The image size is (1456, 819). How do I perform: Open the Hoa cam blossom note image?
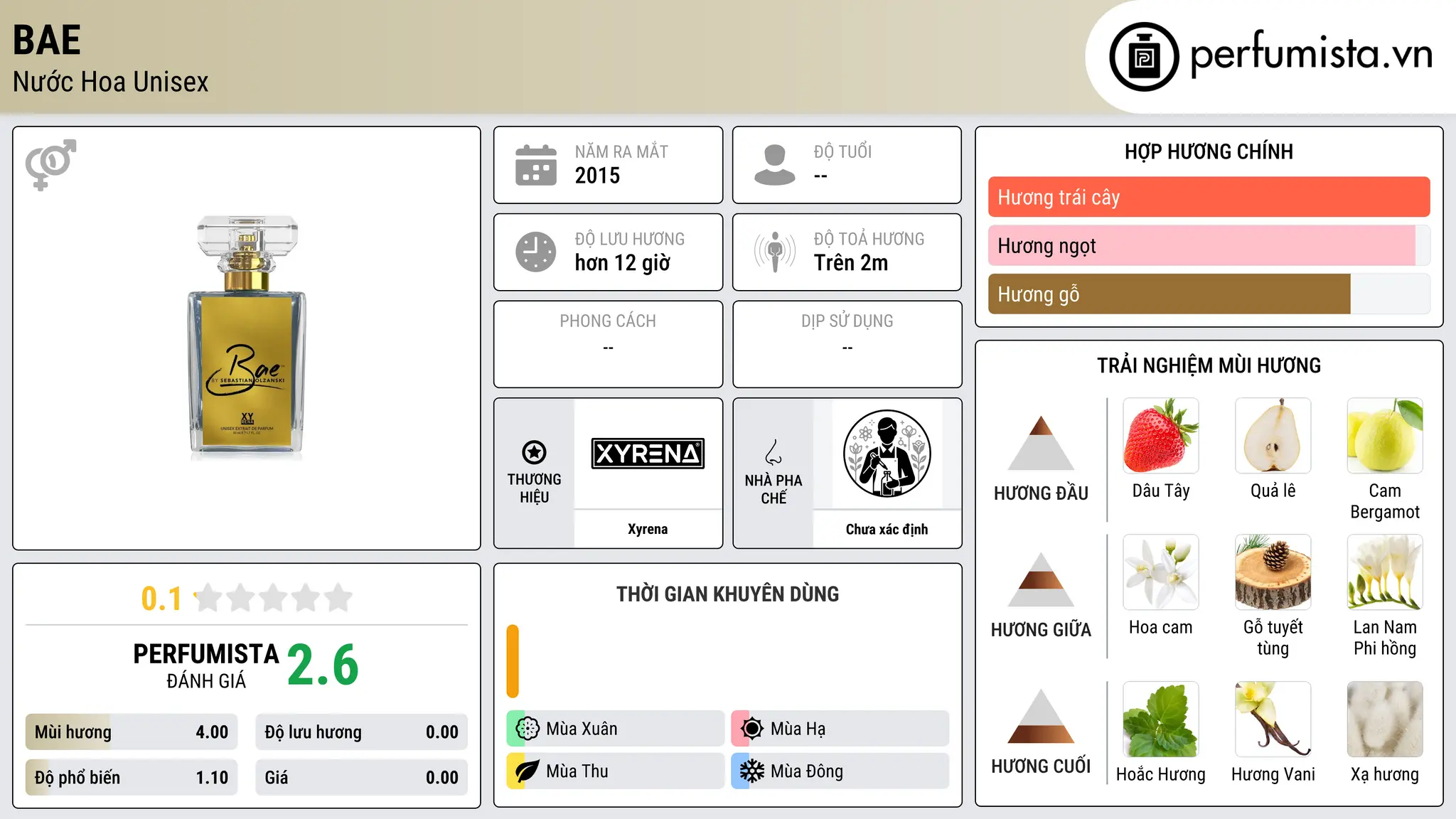pyautogui.click(x=1161, y=572)
